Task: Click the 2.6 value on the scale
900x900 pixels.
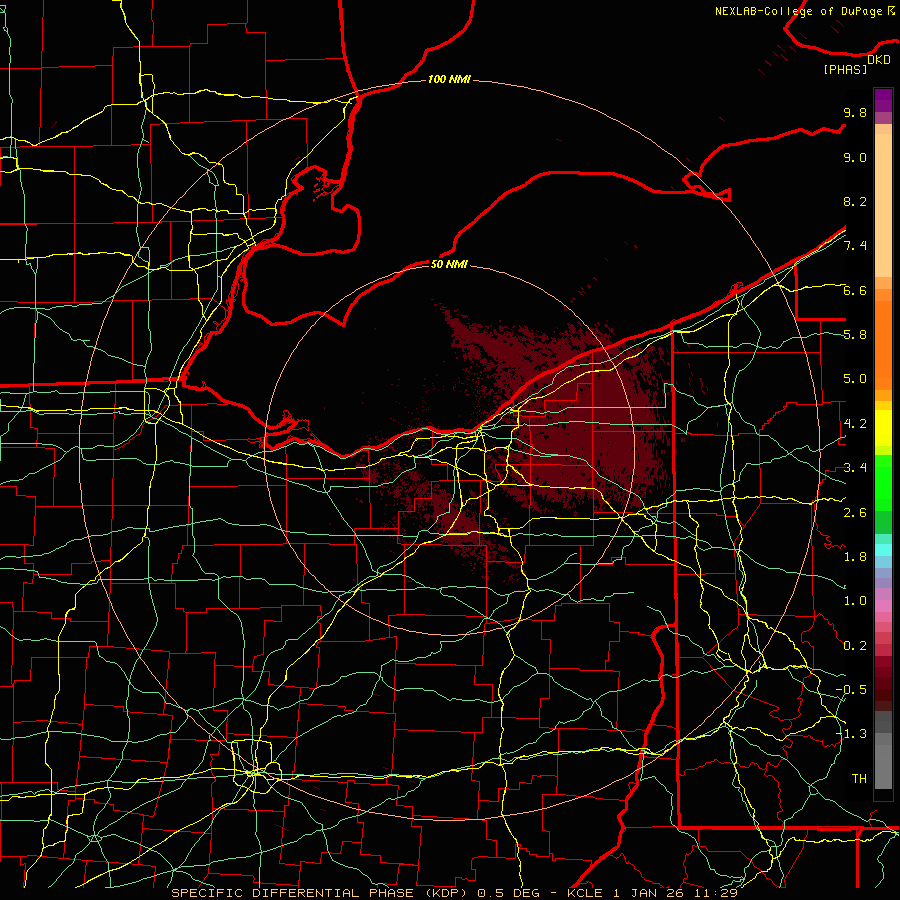Action: tap(855, 513)
